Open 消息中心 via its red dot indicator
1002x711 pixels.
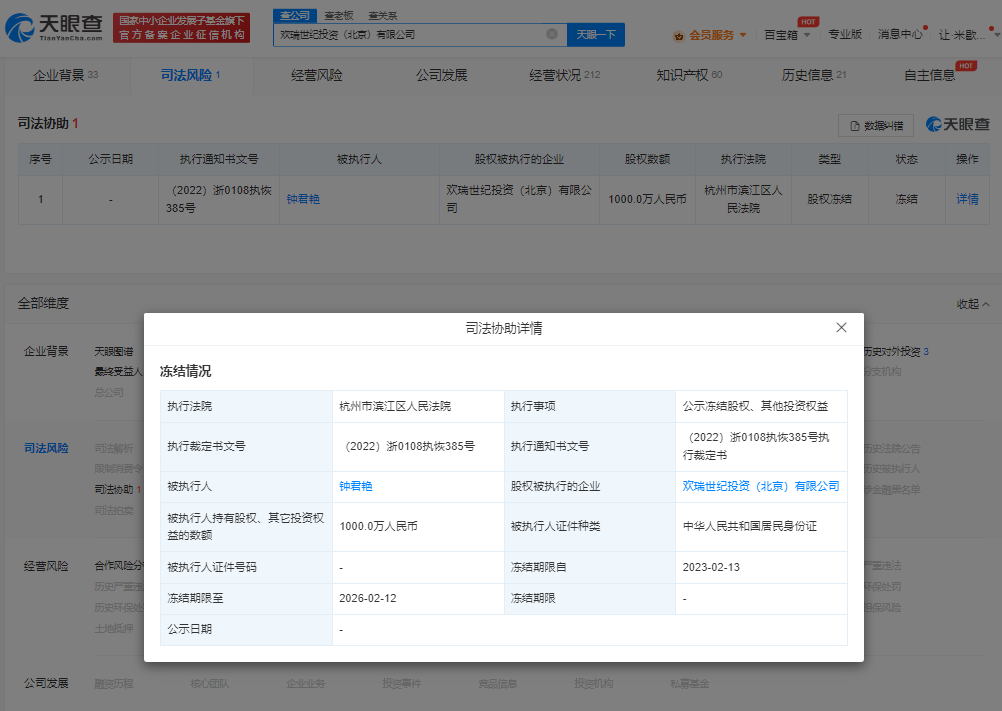coord(925,27)
